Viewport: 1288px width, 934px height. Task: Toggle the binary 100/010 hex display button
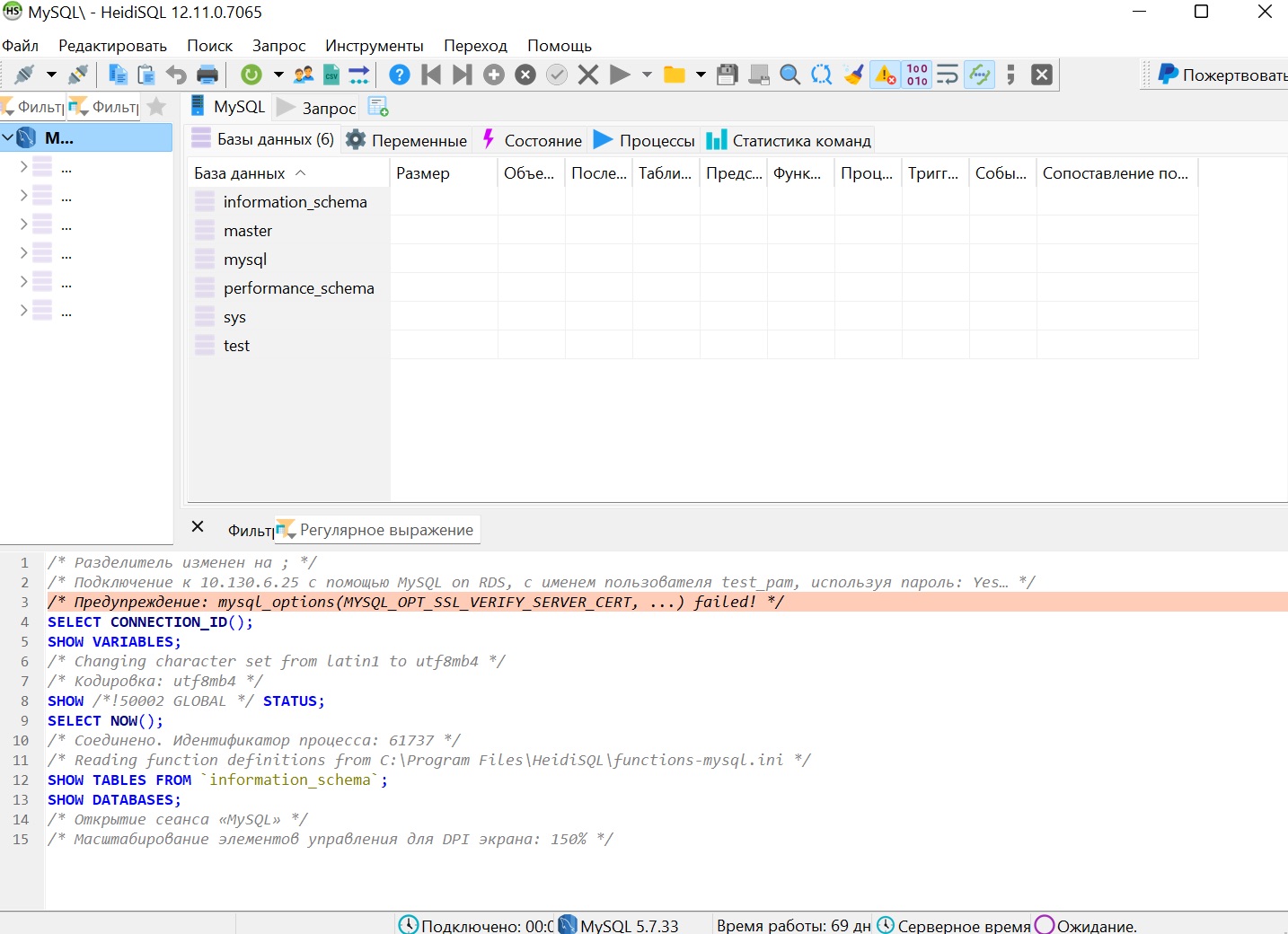click(x=917, y=75)
